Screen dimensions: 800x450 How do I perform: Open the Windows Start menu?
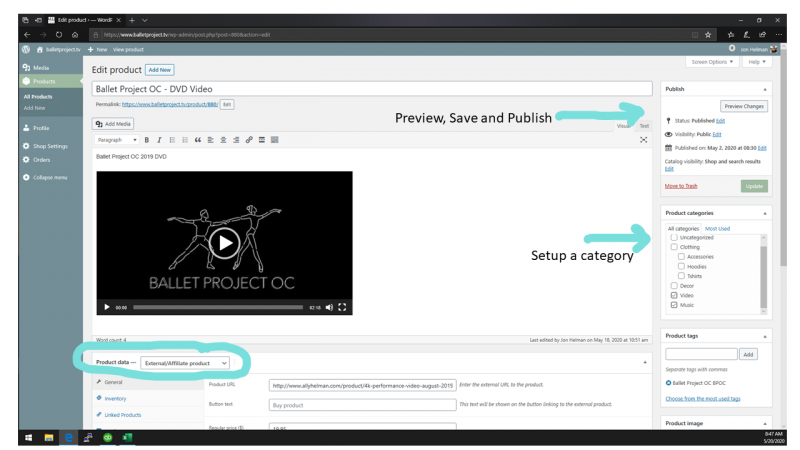[29, 437]
